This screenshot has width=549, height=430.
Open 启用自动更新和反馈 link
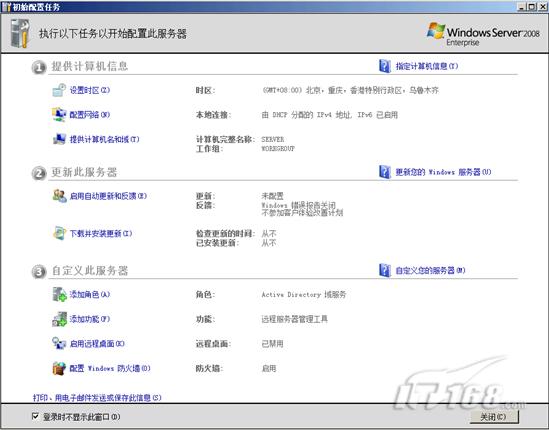pyautogui.click(x=108, y=196)
